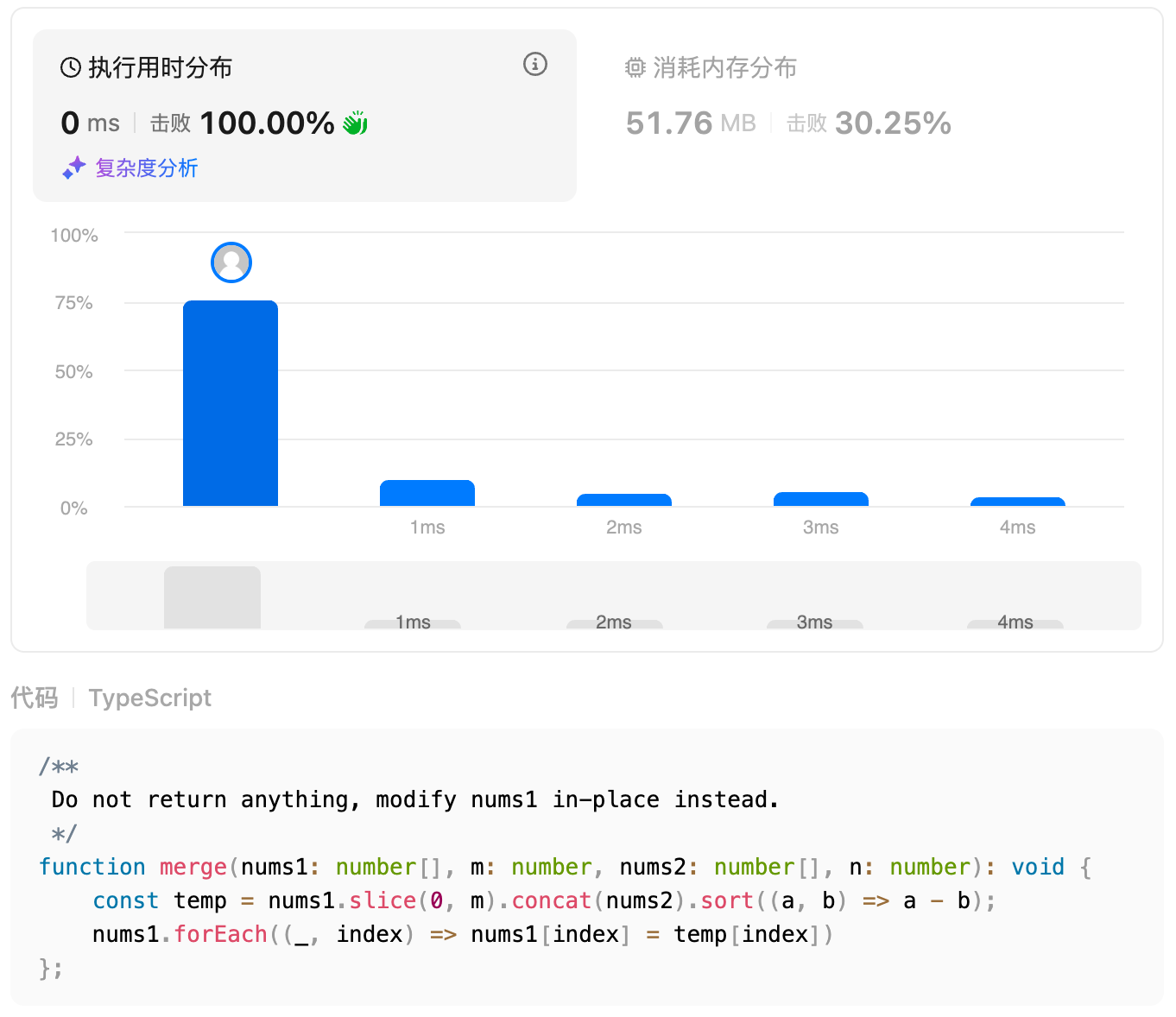Click the 0% y-axis label
This screenshot has height=1017, width=1176.
click(74, 508)
